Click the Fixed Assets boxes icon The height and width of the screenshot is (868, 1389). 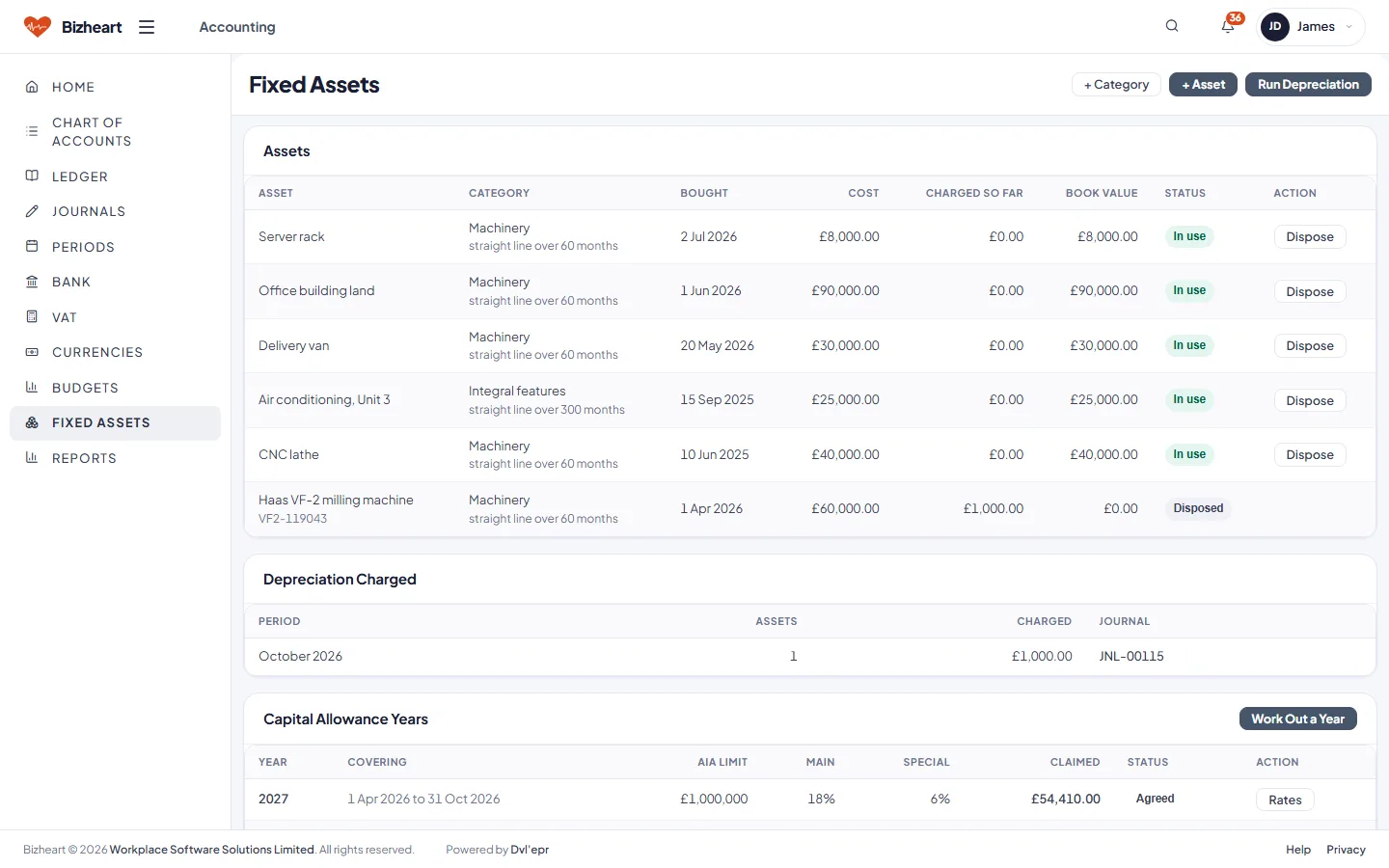pos(32,422)
